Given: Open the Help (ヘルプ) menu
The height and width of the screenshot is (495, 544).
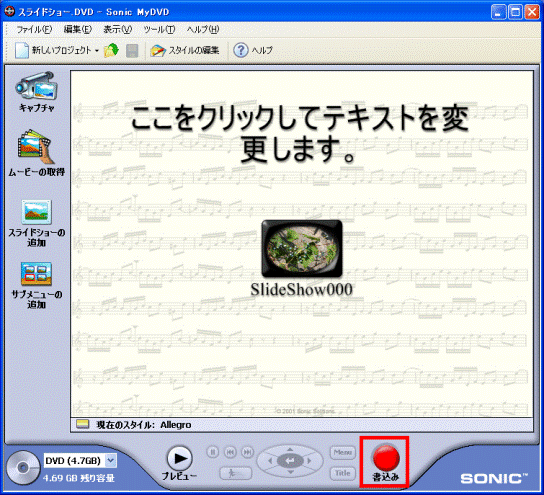Looking at the screenshot, I should (203, 29).
